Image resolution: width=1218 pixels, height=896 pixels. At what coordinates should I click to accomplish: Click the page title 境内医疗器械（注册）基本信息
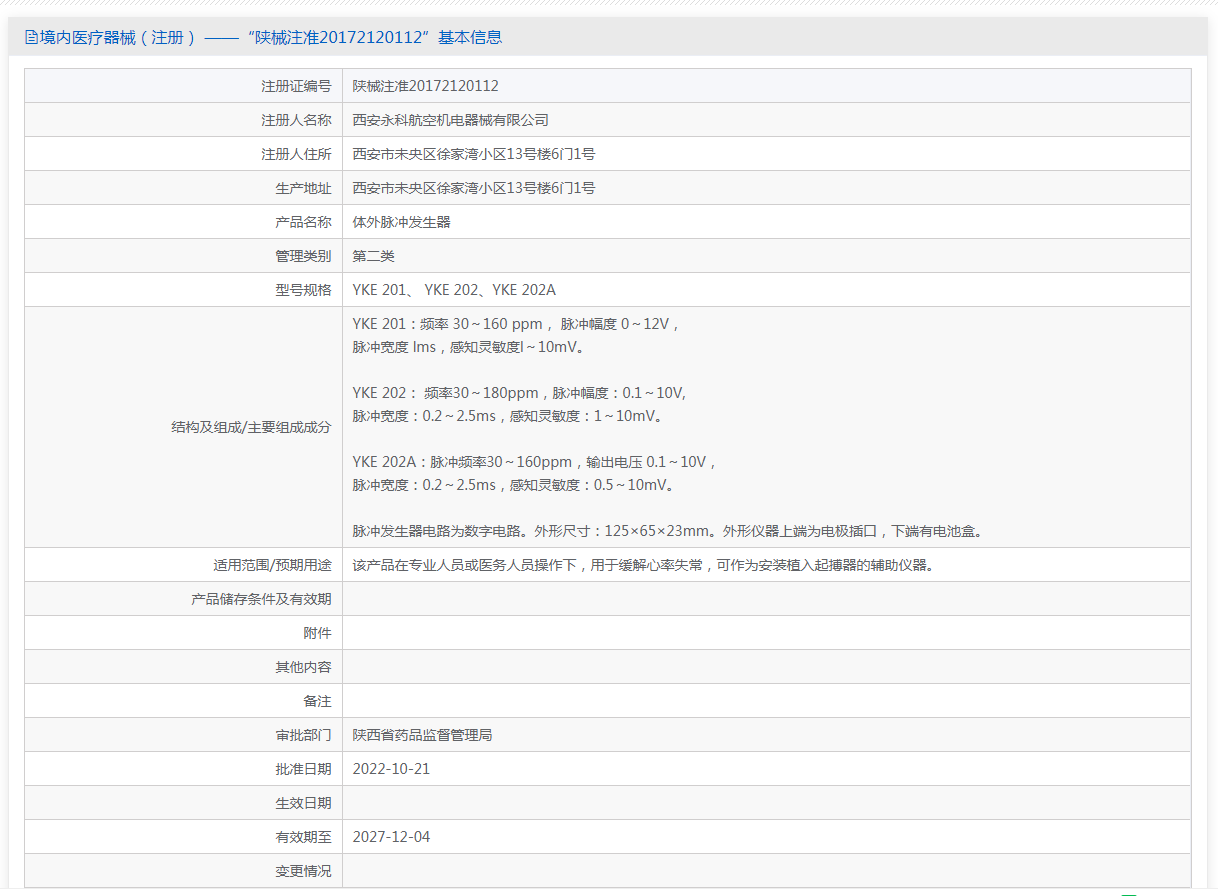pos(271,38)
